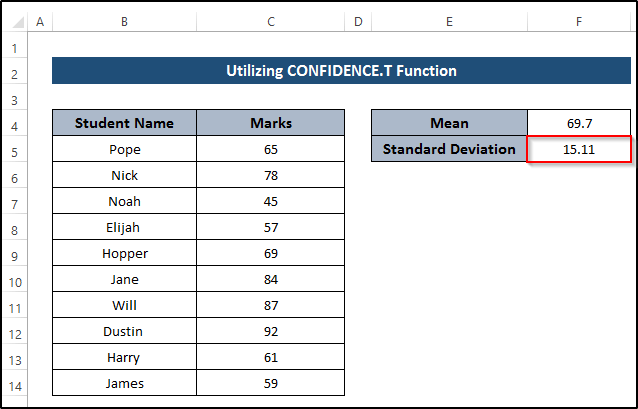This screenshot has width=638, height=409.
Task: Select the 'Marks' header cell
Action: [x=271, y=124]
